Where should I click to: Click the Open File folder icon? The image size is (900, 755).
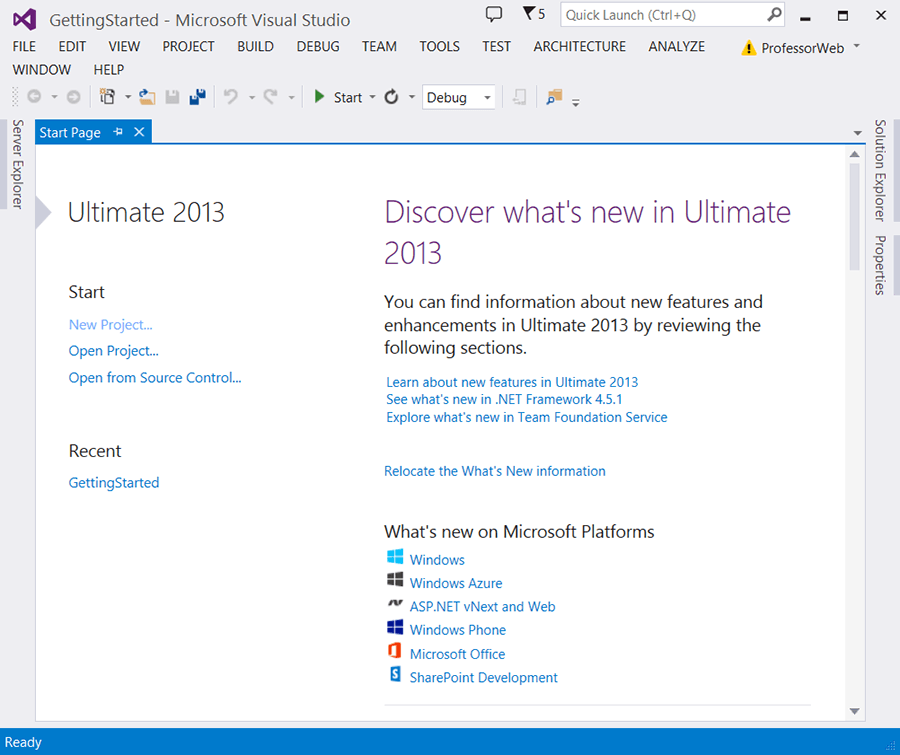[148, 97]
